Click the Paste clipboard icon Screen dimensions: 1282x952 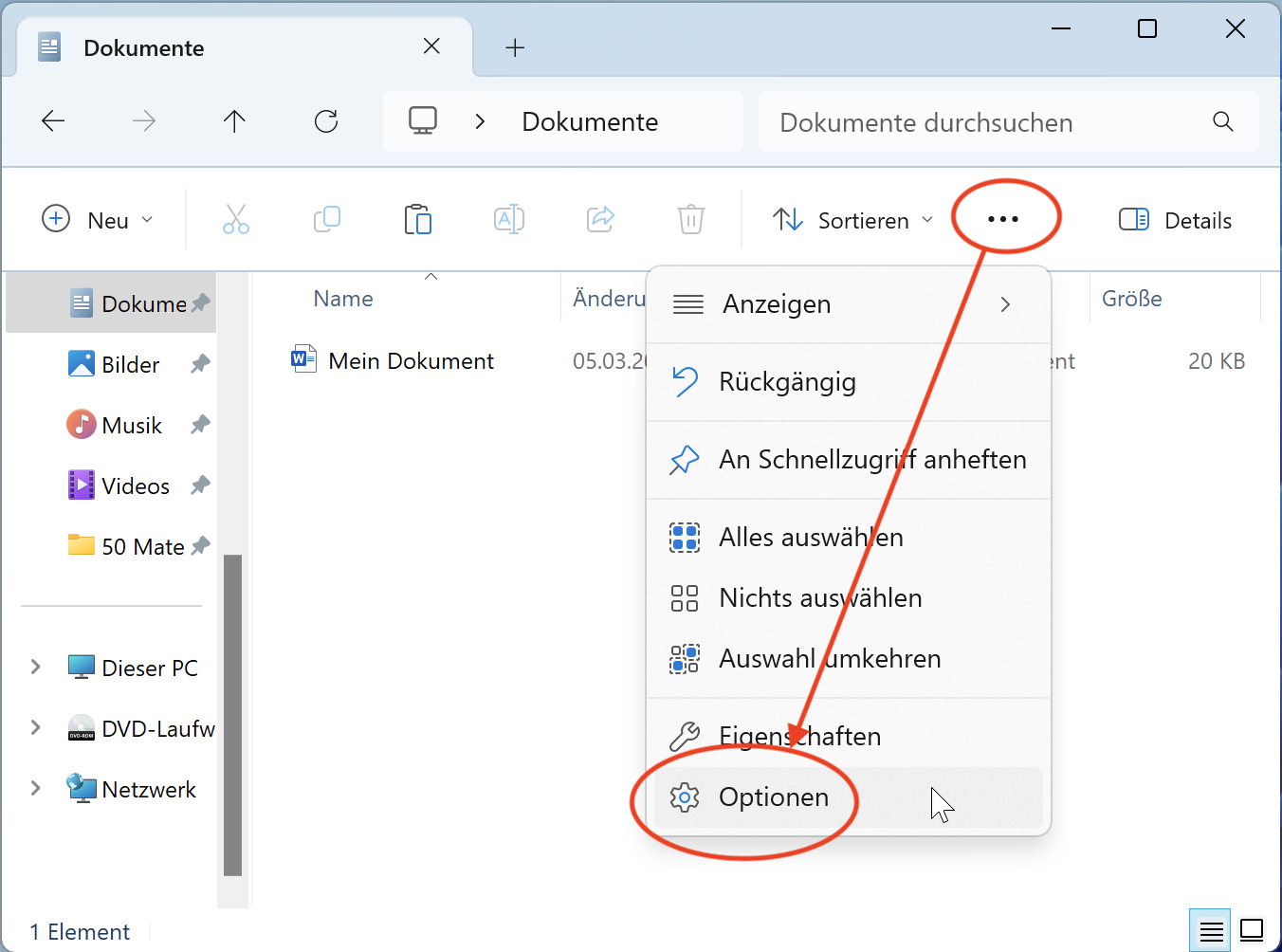pos(417,220)
